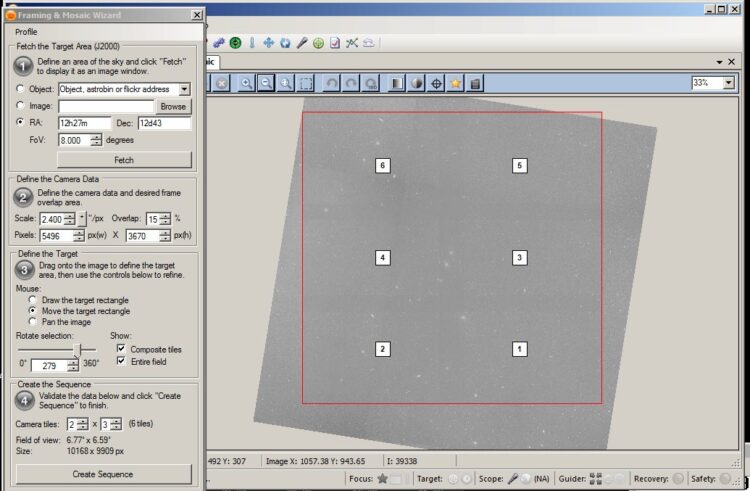Select the RA radio button

(20, 122)
